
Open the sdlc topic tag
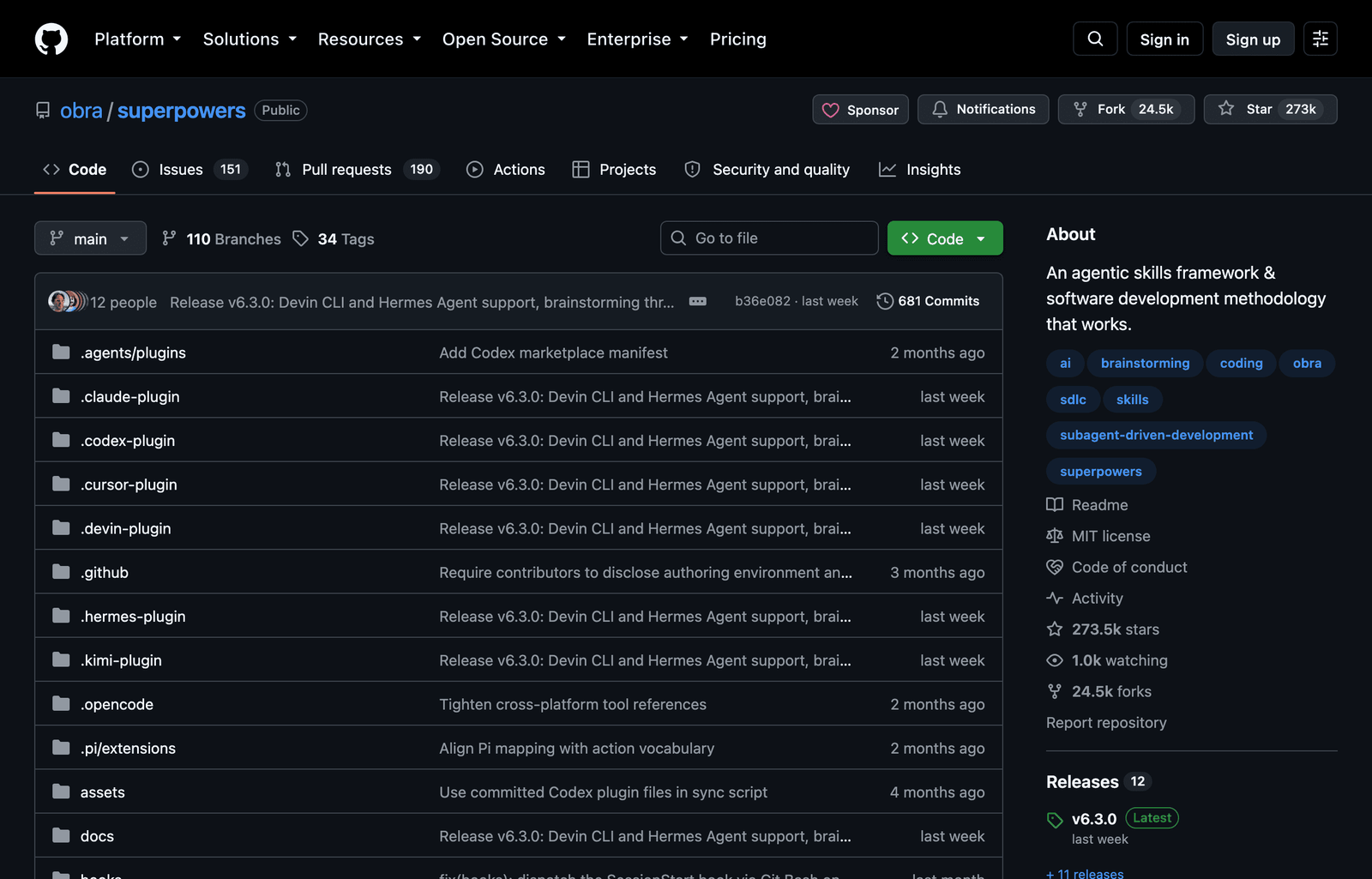coord(1073,400)
